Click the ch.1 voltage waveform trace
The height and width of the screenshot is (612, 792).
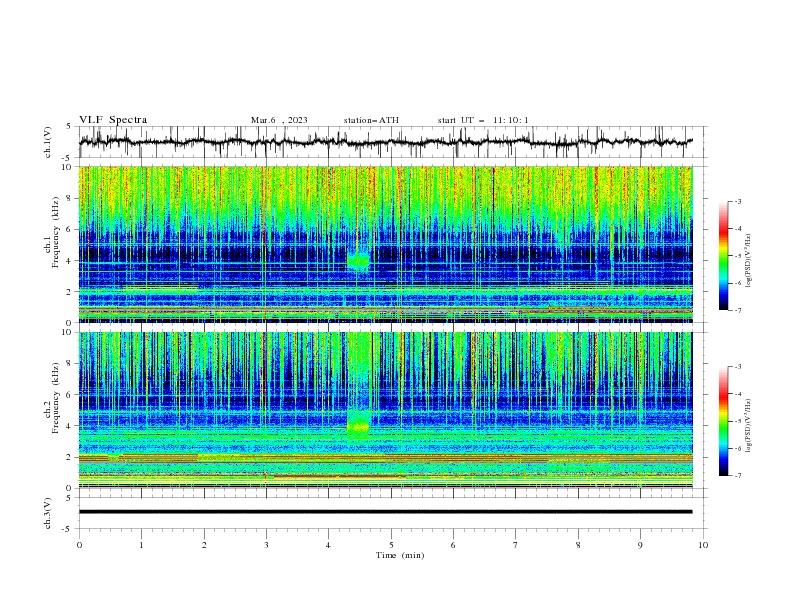tap(385, 142)
